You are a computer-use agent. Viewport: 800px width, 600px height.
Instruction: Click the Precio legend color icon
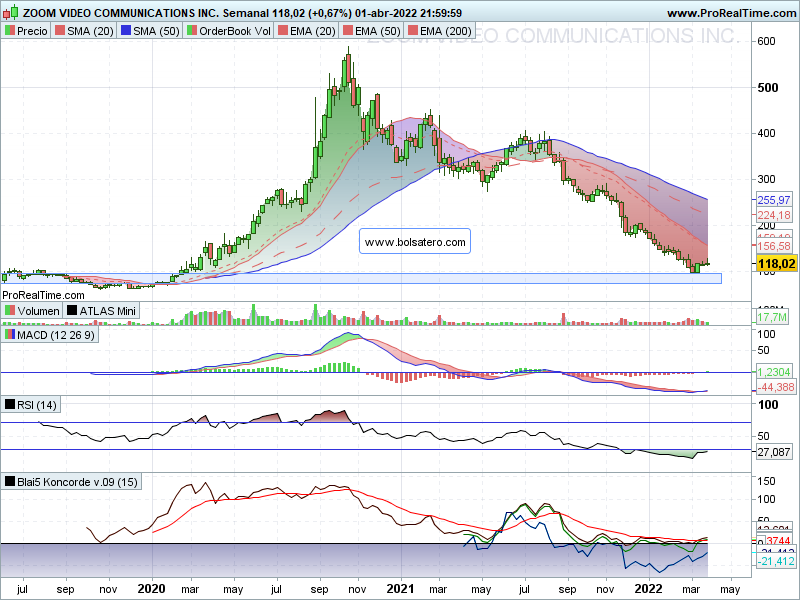coord(10,31)
